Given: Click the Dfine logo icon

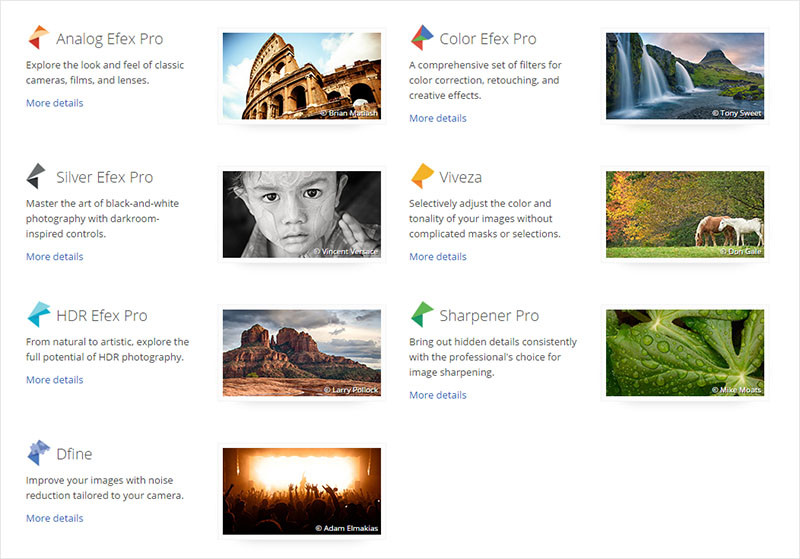Looking at the screenshot, I should pos(38,453).
